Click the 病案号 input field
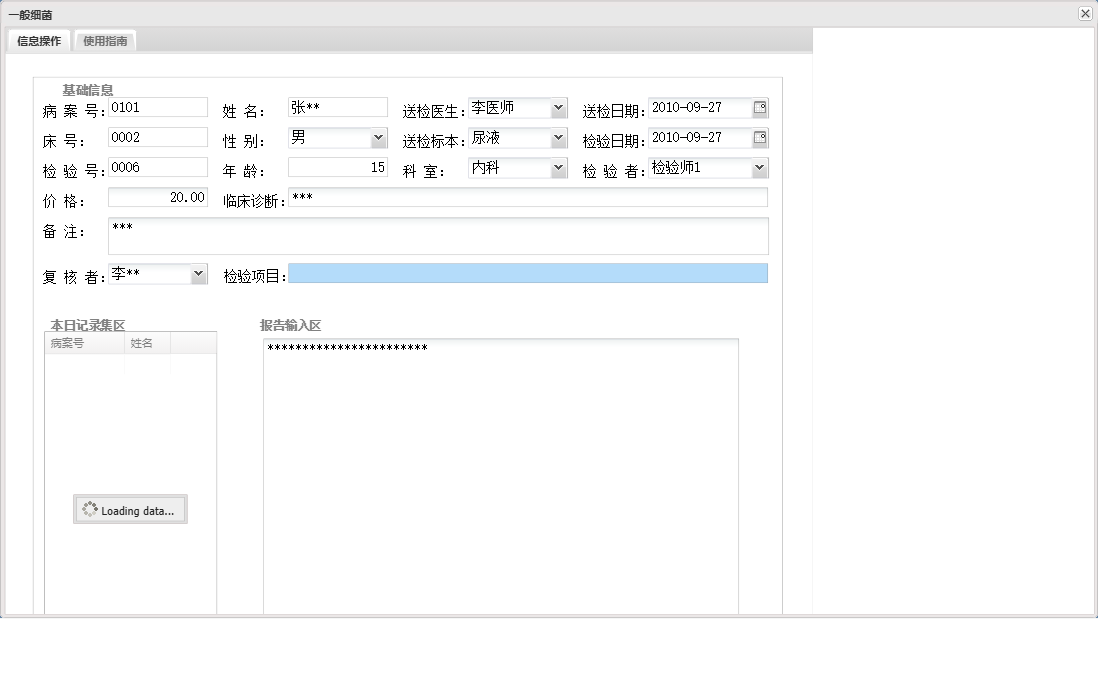1098x697 pixels. tap(157, 106)
